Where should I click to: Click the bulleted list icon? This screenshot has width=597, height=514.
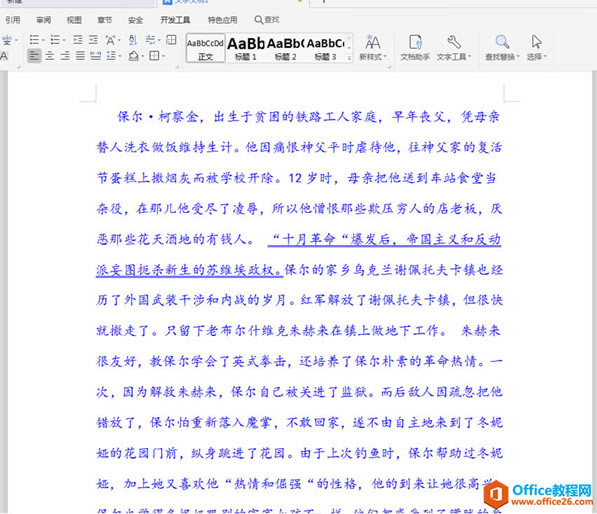(35, 40)
